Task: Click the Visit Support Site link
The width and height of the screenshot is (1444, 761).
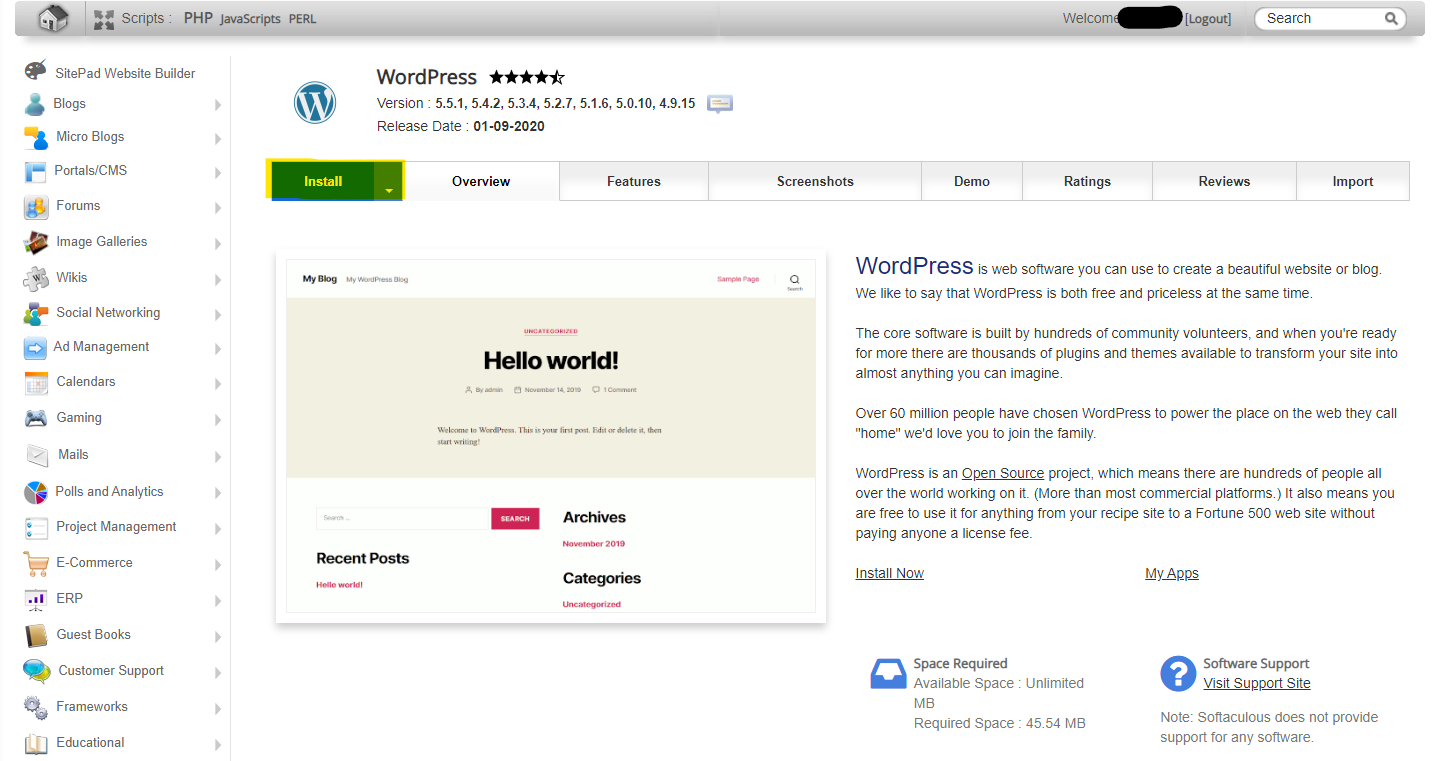Action: pyautogui.click(x=1256, y=683)
